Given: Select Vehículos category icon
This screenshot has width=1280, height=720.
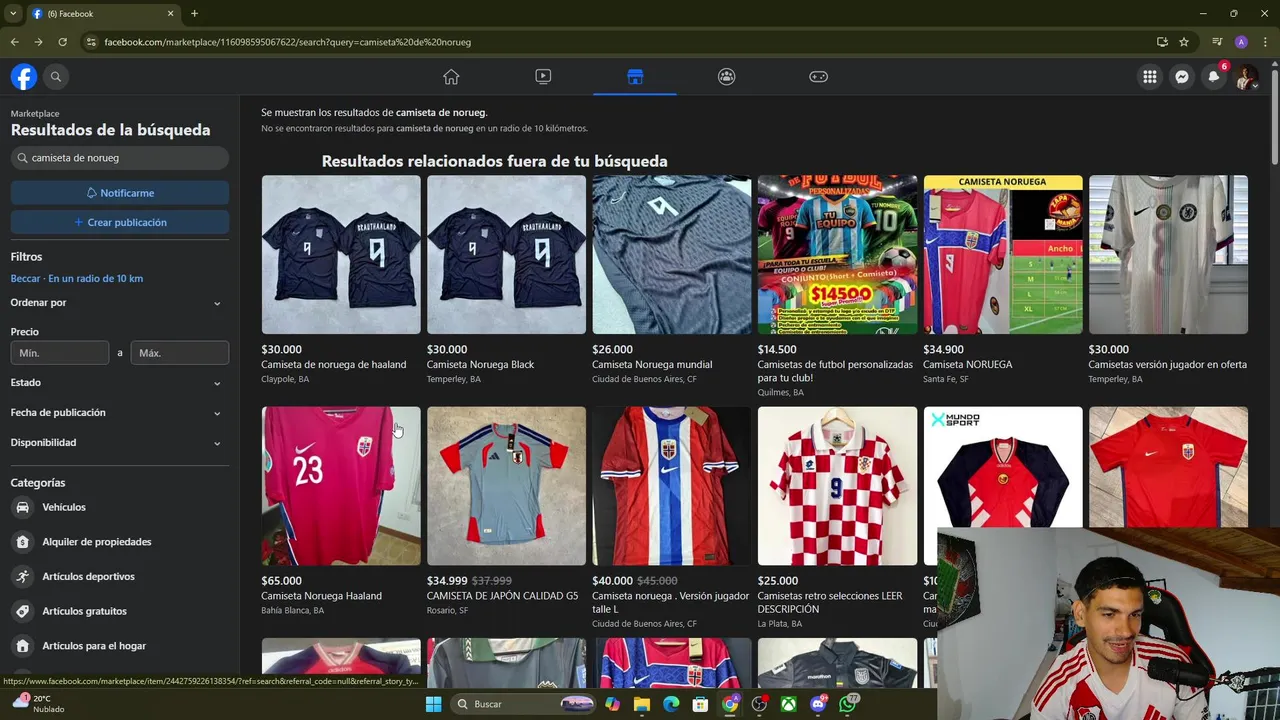Looking at the screenshot, I should tap(23, 507).
